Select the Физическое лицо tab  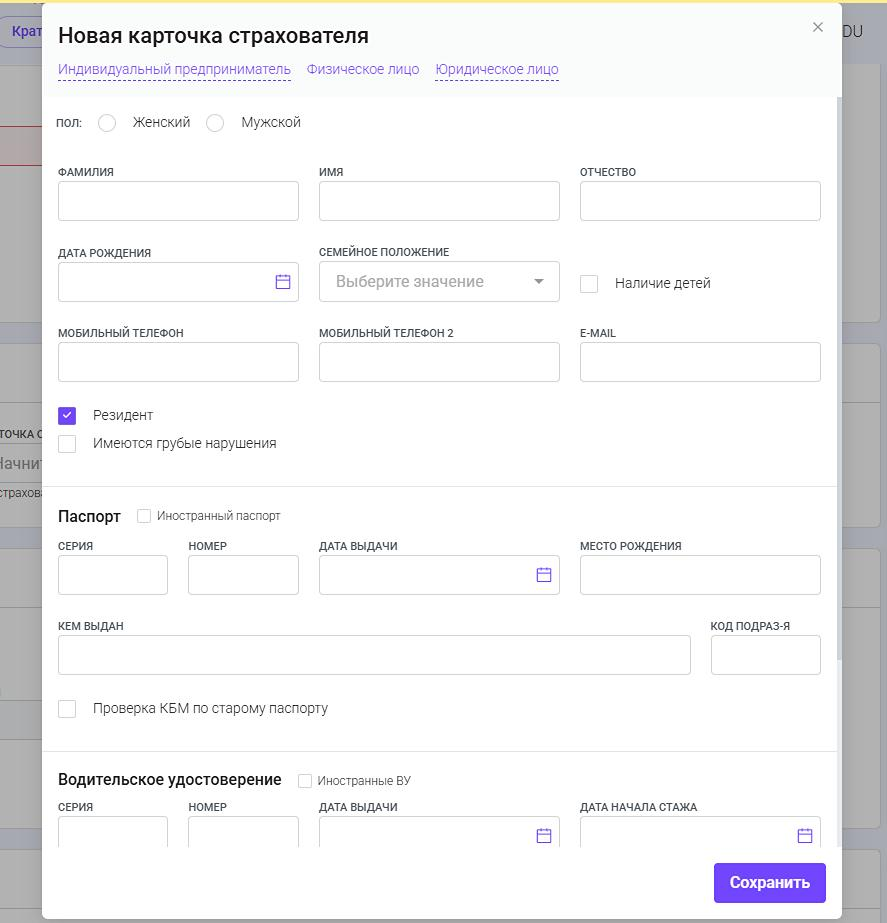pos(363,69)
